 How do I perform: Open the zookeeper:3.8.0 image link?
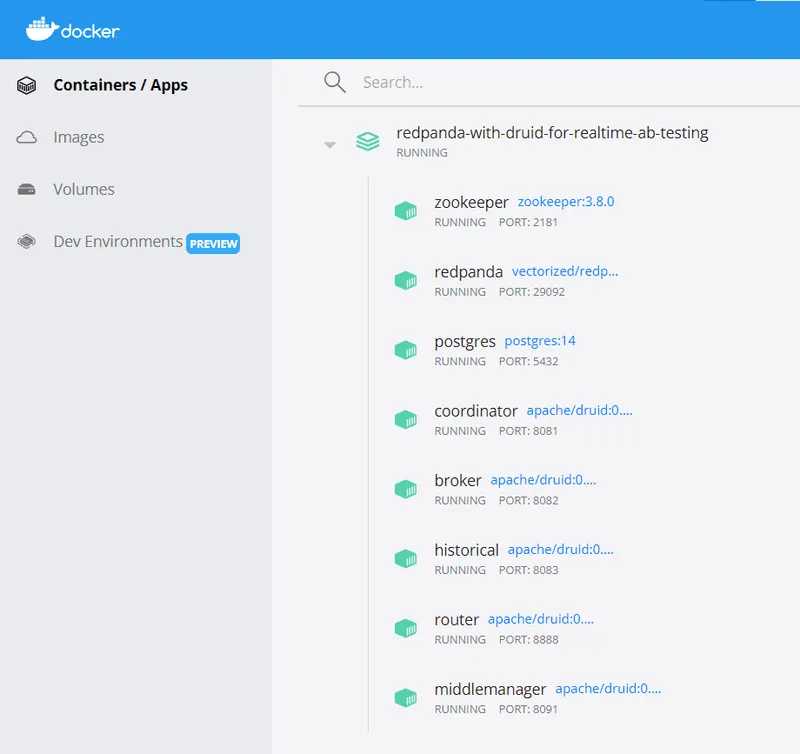567,201
